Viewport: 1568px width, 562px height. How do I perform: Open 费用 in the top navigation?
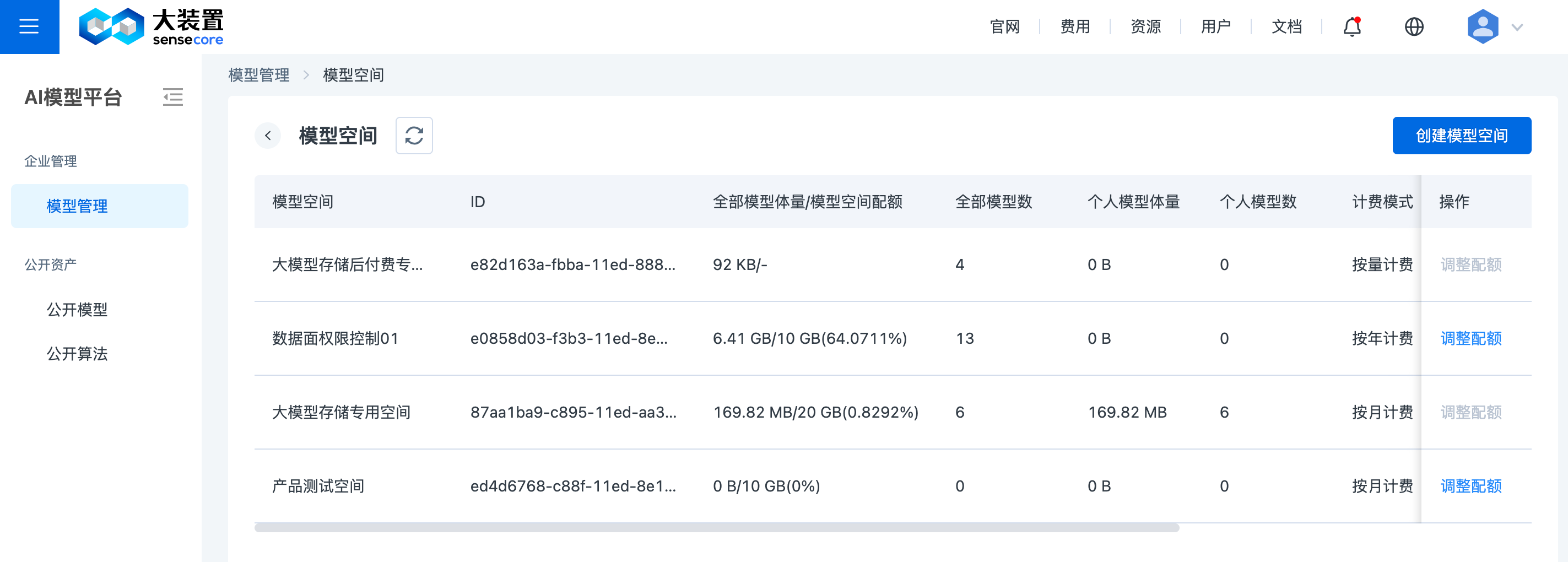click(1075, 27)
